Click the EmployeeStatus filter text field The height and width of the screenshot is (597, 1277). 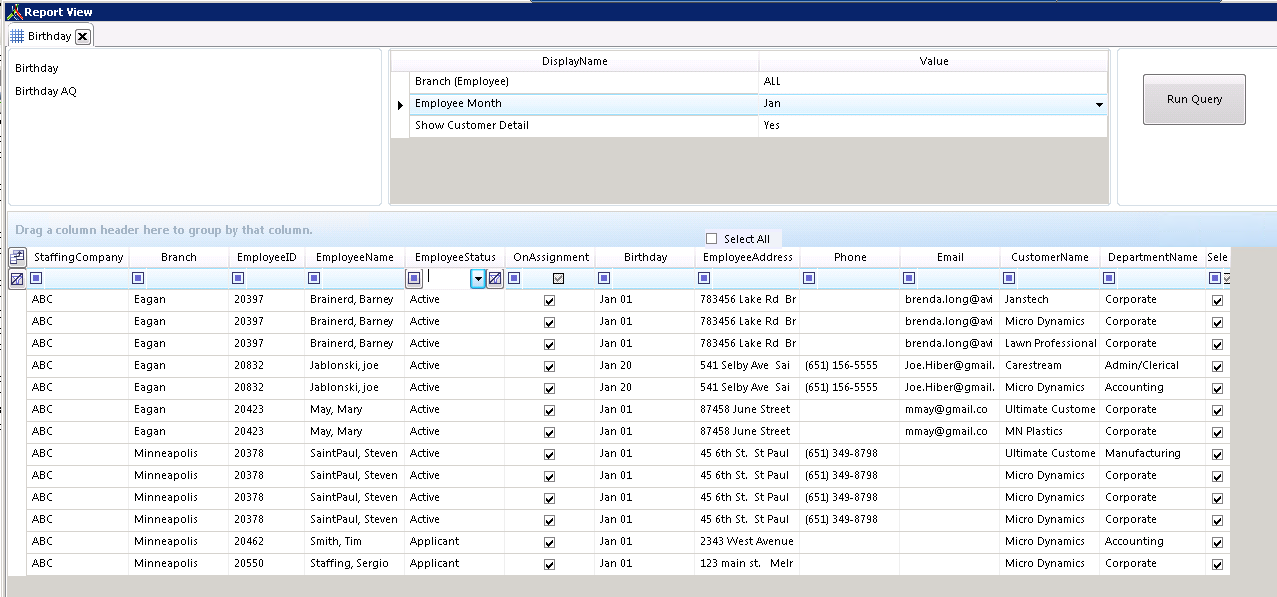447,279
